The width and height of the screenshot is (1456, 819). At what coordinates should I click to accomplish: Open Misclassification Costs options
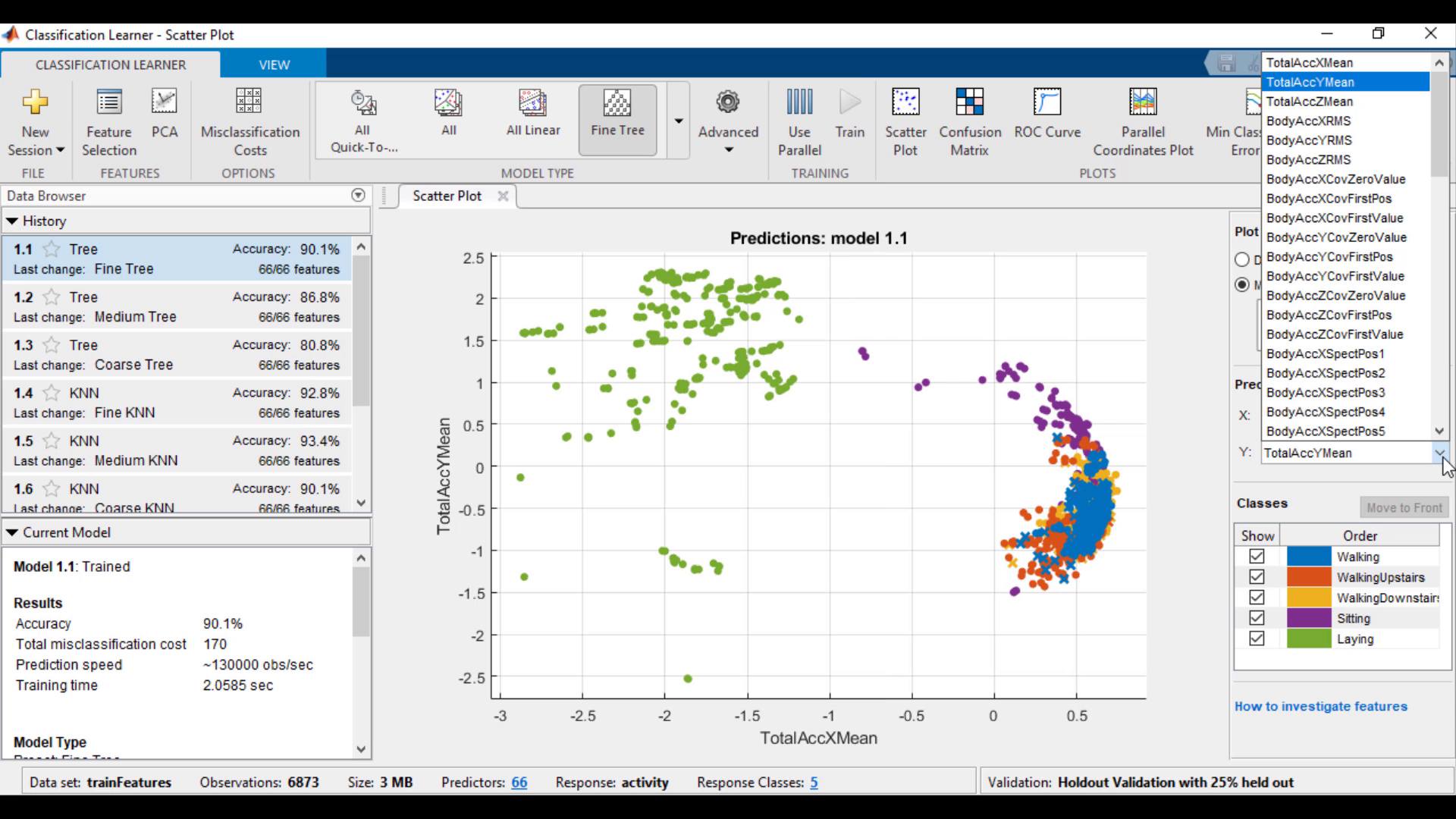tap(249, 121)
